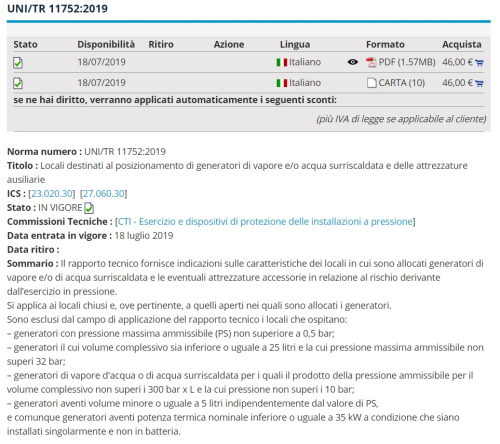The image size is (500, 444).
Task: Click the red PDF file icon
Action: pos(371,62)
